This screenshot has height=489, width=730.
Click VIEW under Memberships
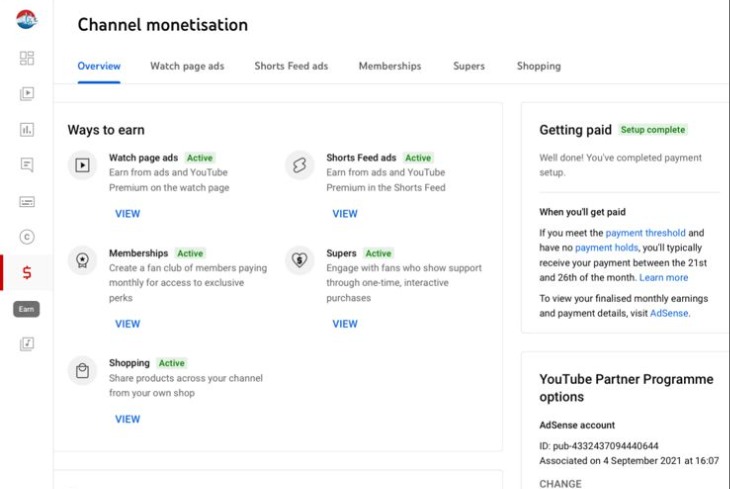(128, 324)
